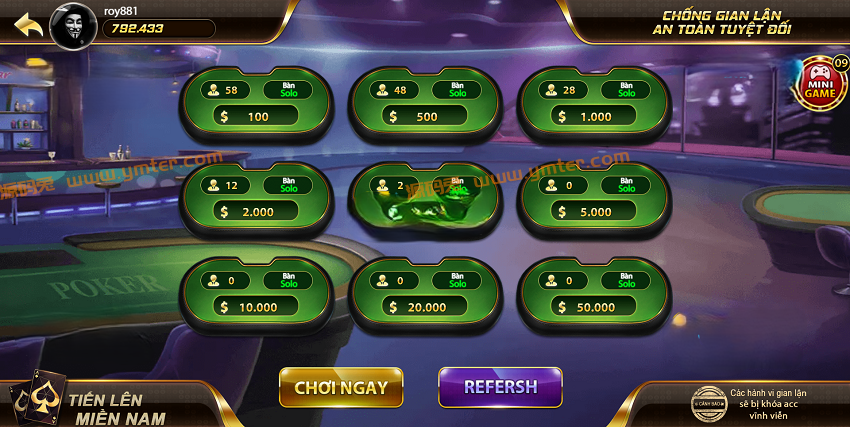The image size is (850, 427).
Task: Select the 5.000 bet Solo table
Action: 594,199
